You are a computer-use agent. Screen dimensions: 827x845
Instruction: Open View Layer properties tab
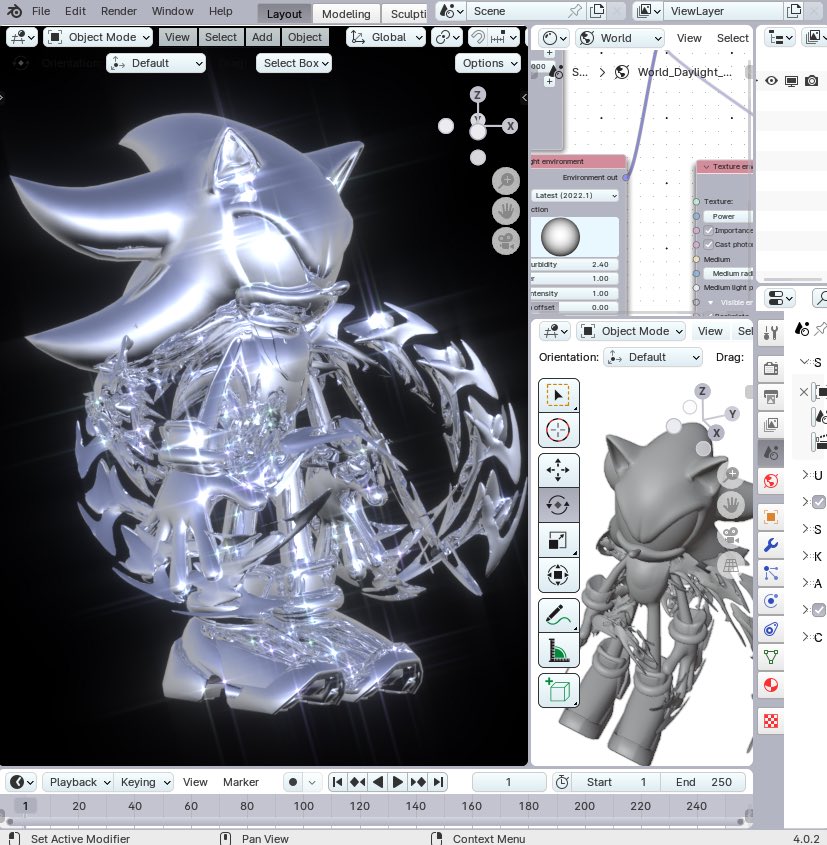pos(771,425)
